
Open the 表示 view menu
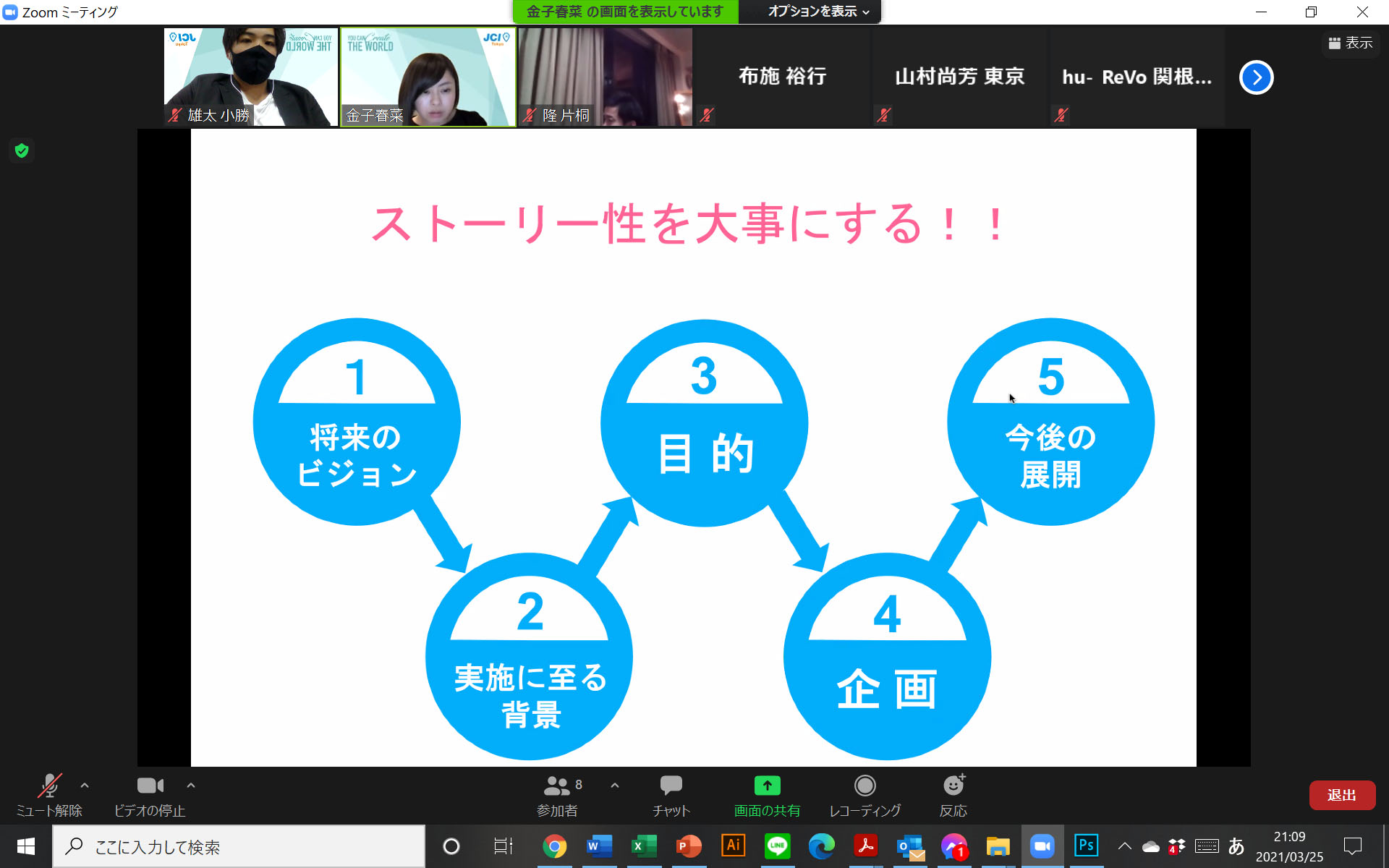pos(1350,43)
